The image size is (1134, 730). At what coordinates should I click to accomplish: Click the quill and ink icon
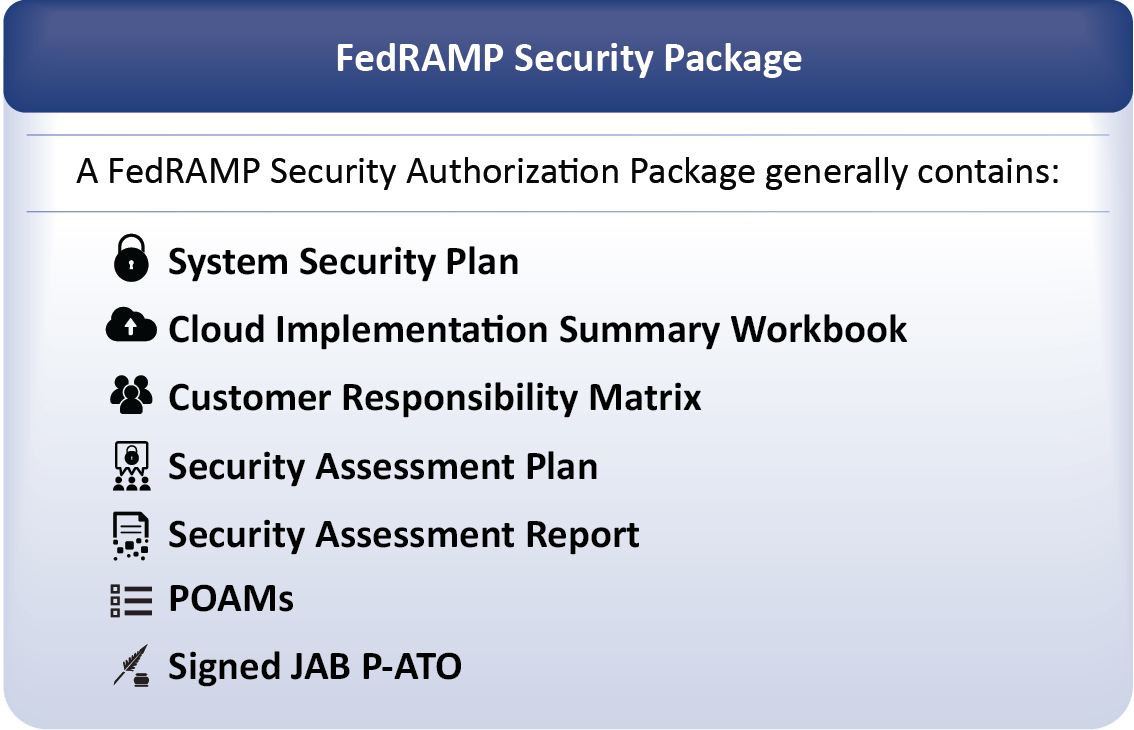coord(132,666)
